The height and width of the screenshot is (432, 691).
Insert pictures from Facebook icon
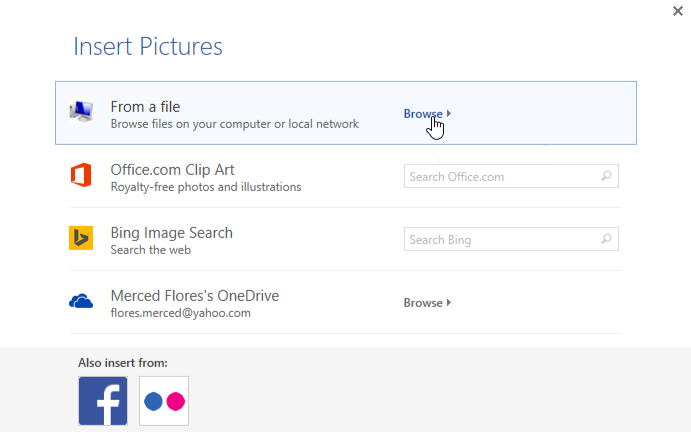pos(103,400)
